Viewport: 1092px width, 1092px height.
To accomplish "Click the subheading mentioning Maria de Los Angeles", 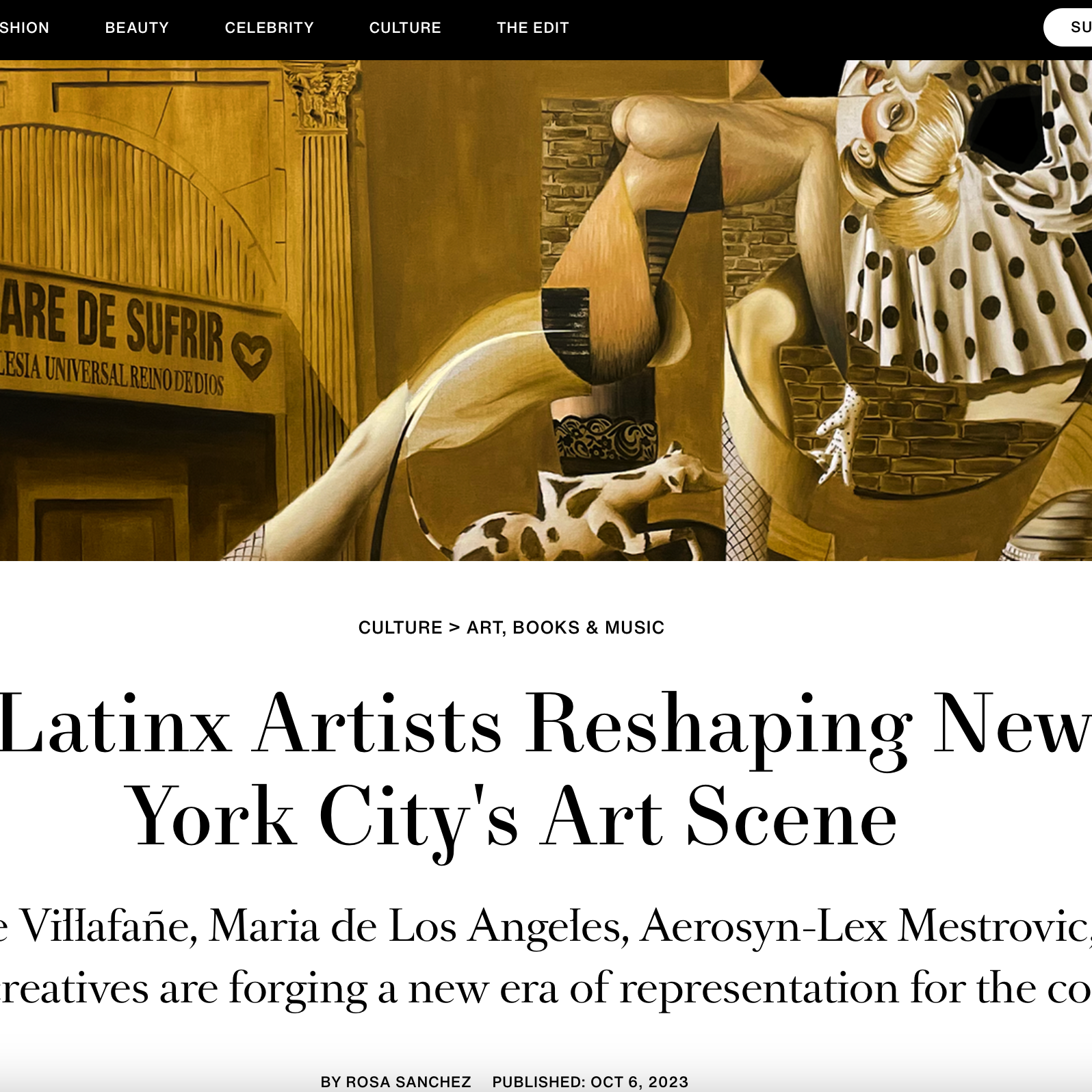I will coord(546,957).
